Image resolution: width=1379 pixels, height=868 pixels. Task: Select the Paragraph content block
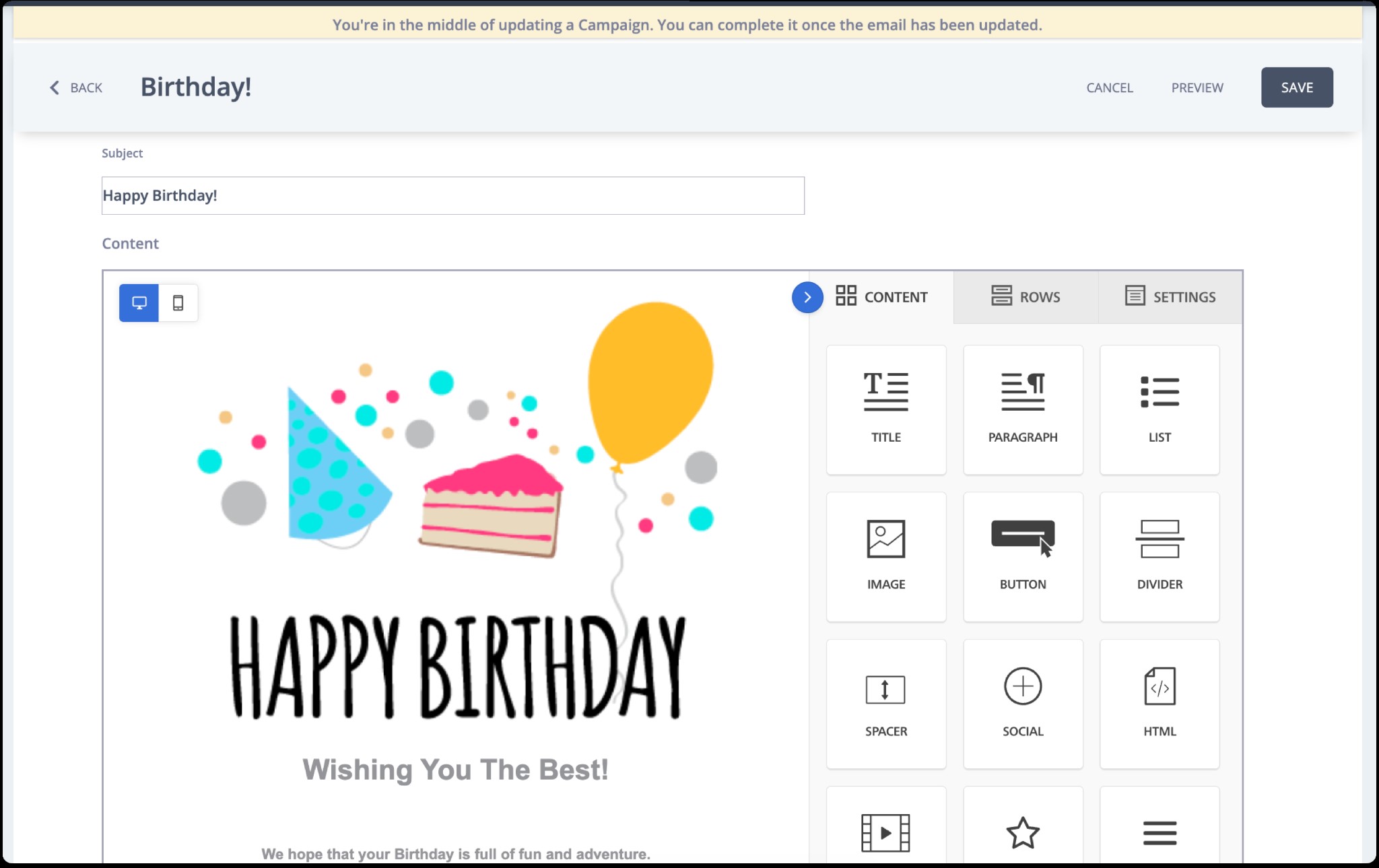pos(1023,409)
